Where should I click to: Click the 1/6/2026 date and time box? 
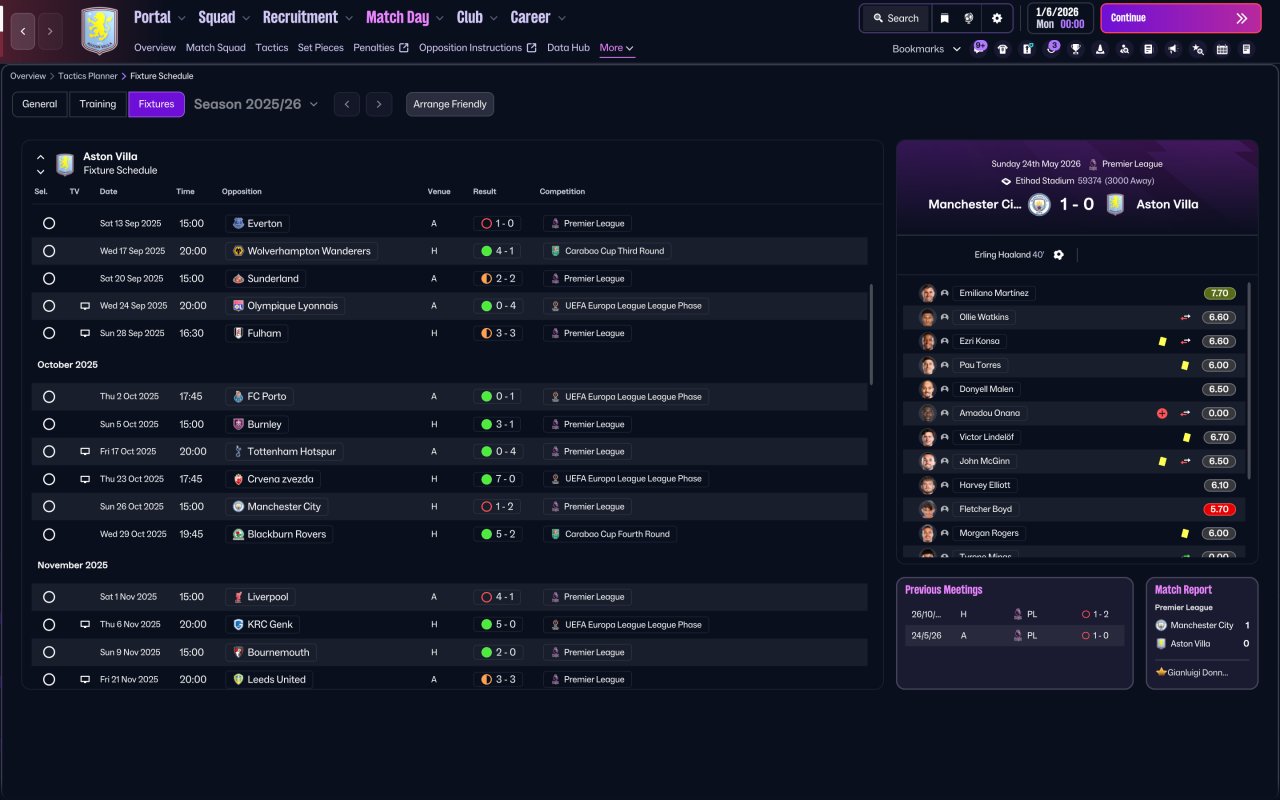(x=1060, y=18)
